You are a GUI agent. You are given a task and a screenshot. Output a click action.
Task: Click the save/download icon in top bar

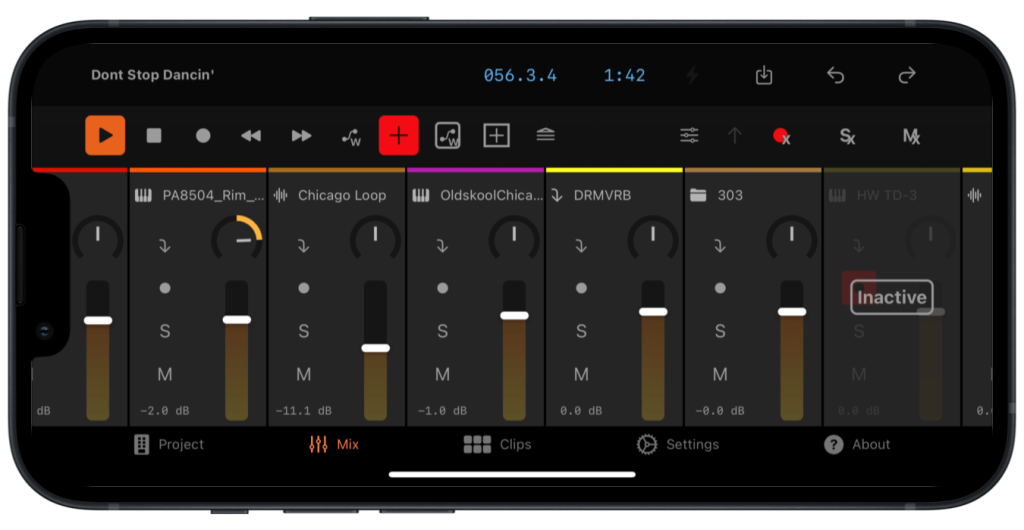(764, 76)
